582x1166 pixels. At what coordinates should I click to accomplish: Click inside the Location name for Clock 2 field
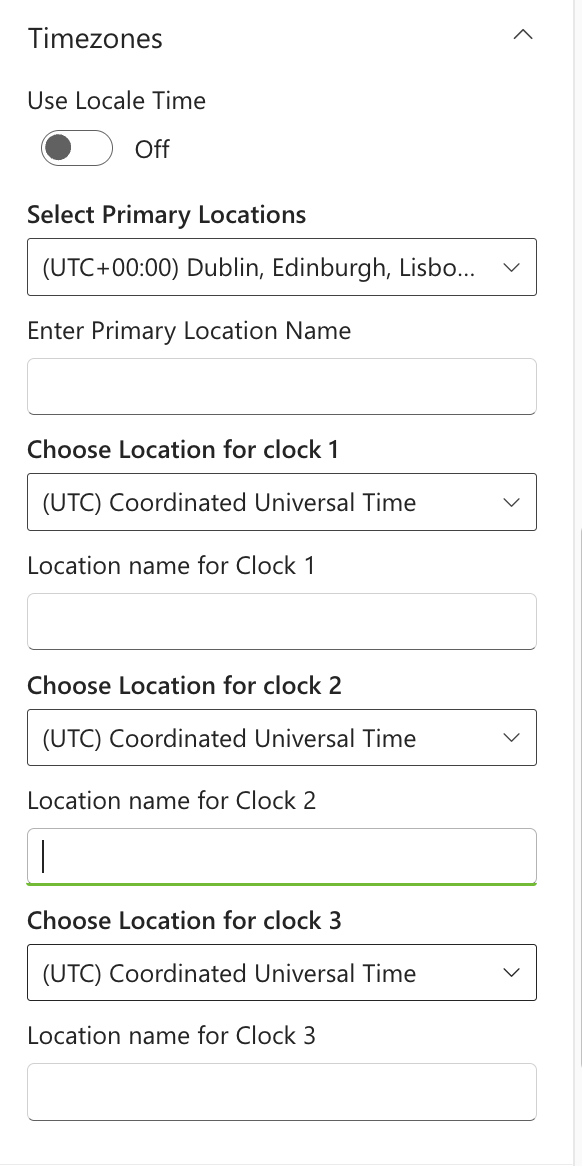tap(281, 856)
